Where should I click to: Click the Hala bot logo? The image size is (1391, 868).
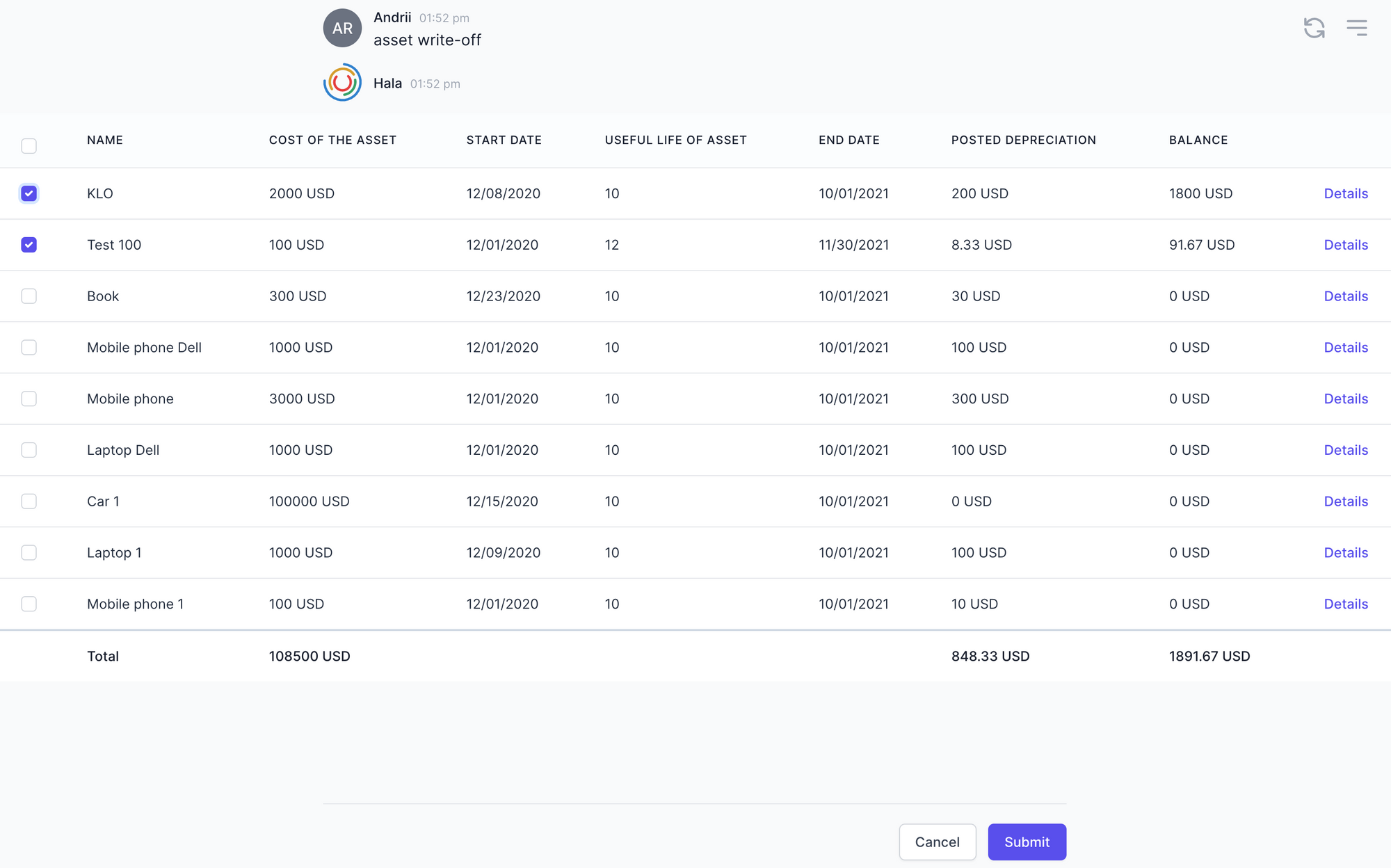(342, 82)
